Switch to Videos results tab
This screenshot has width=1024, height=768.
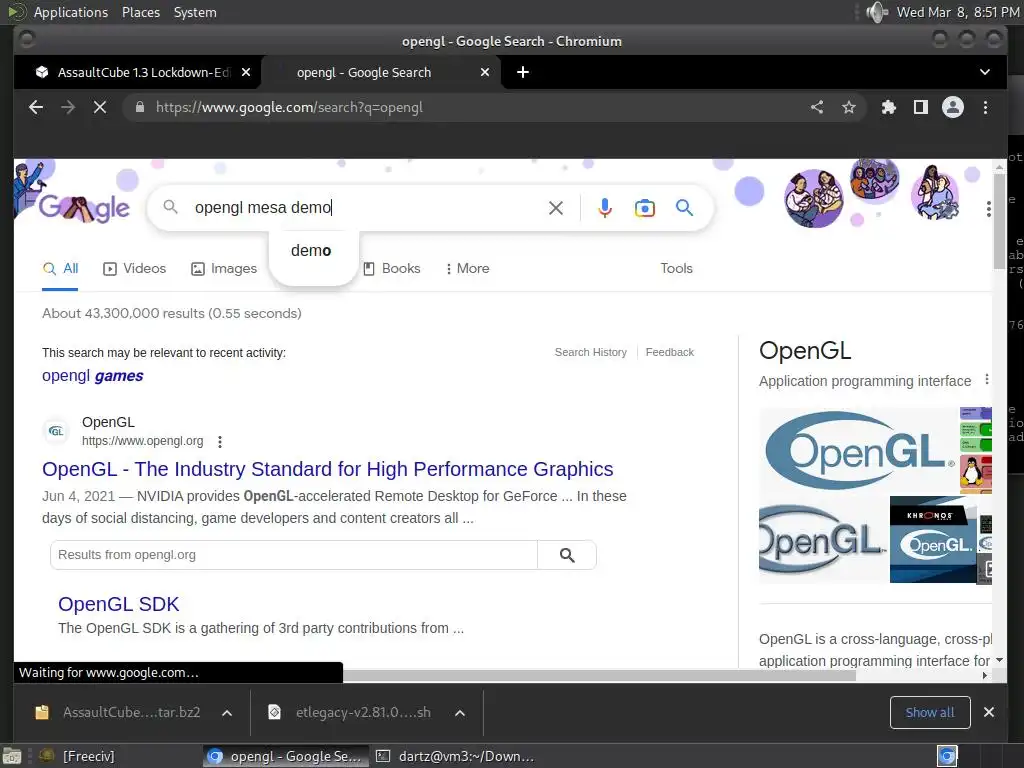pos(135,268)
